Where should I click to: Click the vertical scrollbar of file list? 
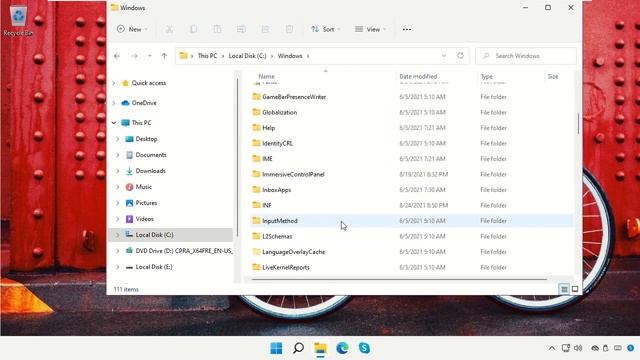pos(578,123)
